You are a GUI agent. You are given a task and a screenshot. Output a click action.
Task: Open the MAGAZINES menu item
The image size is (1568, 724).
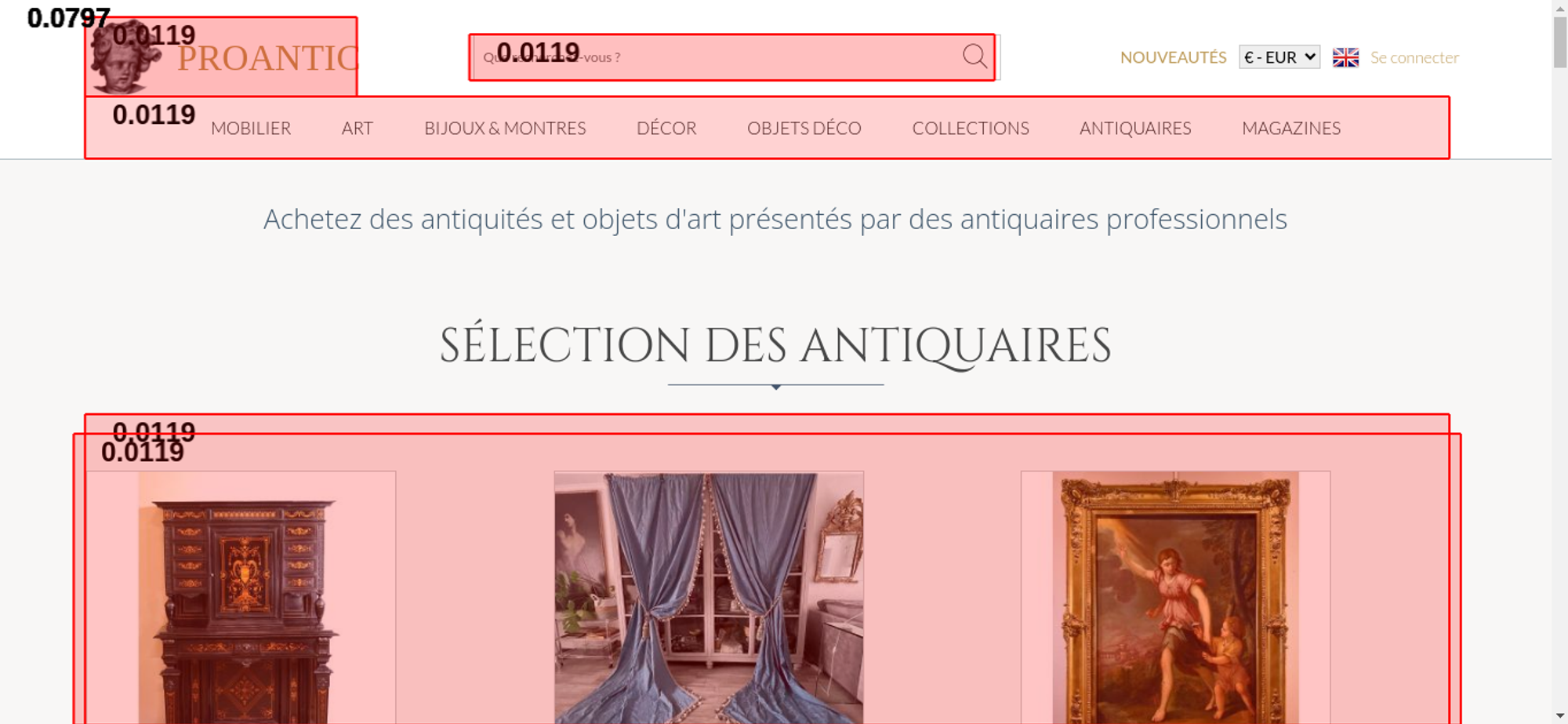point(1291,128)
